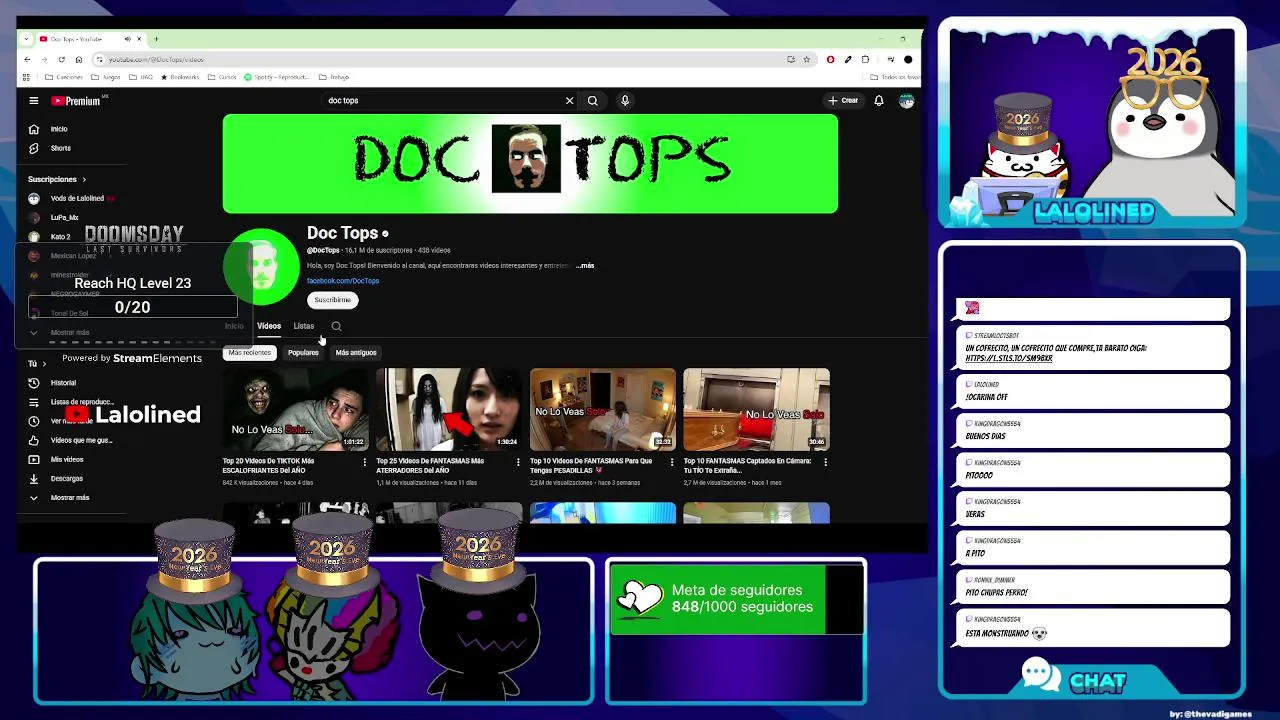The image size is (1280, 720).
Task: Click the channel search magnifier icon
Action: click(336, 326)
